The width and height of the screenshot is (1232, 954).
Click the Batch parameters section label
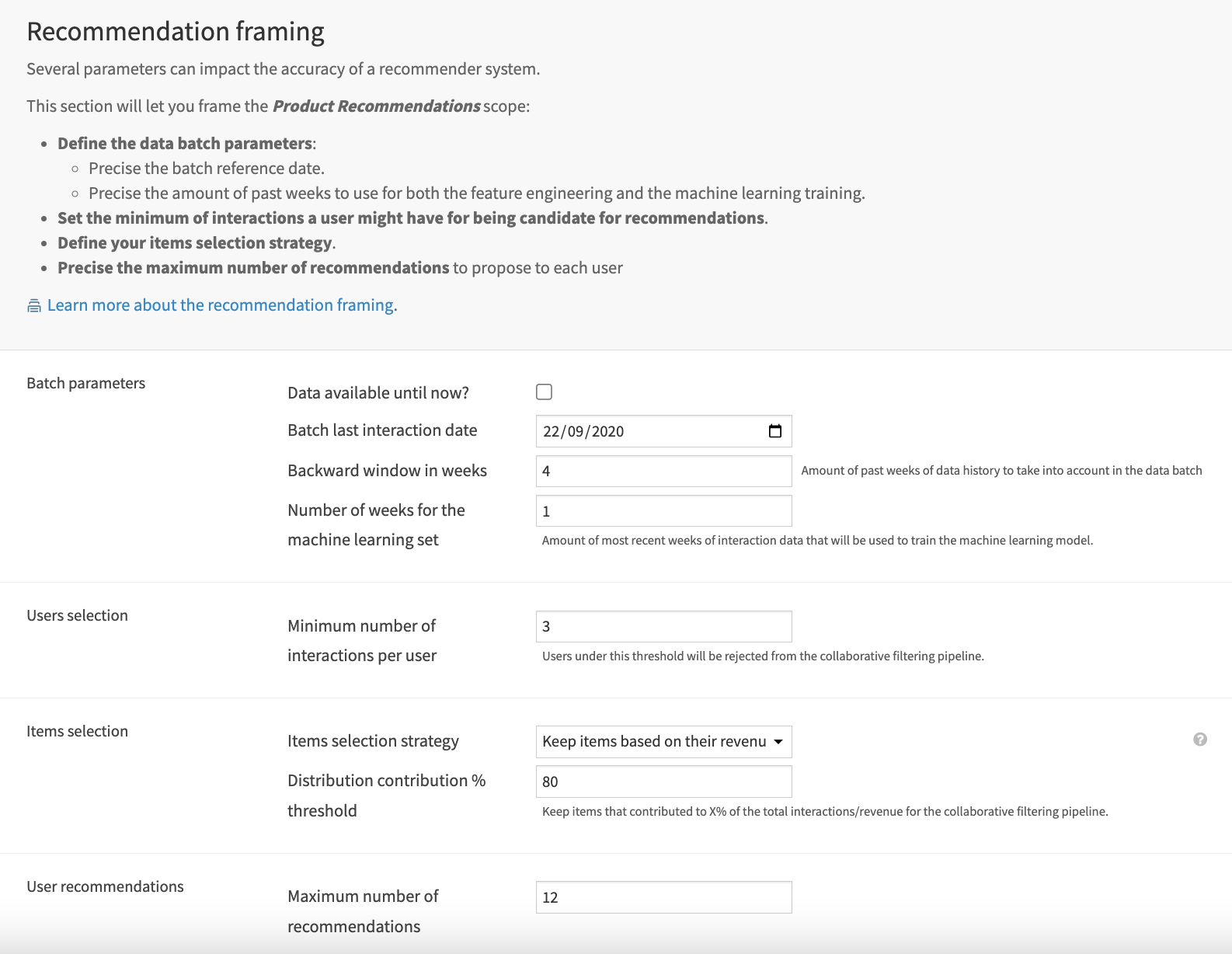85,382
